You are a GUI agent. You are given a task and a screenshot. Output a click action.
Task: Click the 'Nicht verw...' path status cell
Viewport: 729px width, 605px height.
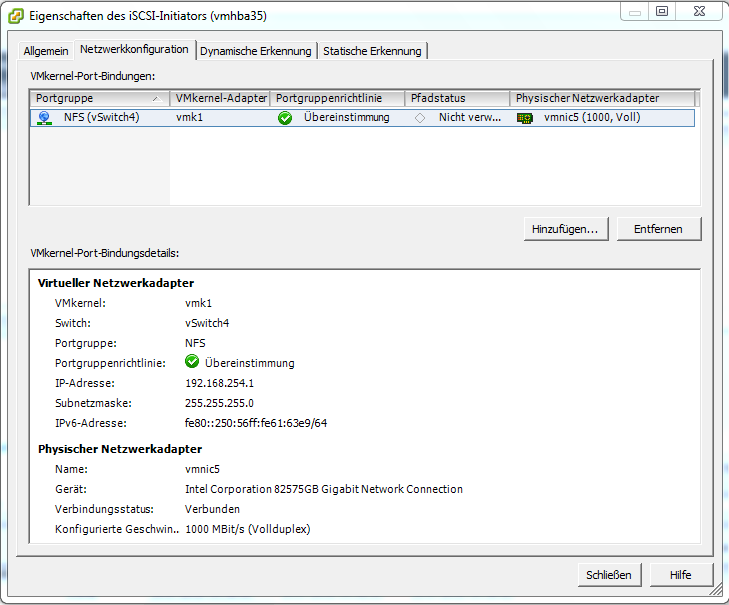point(470,118)
